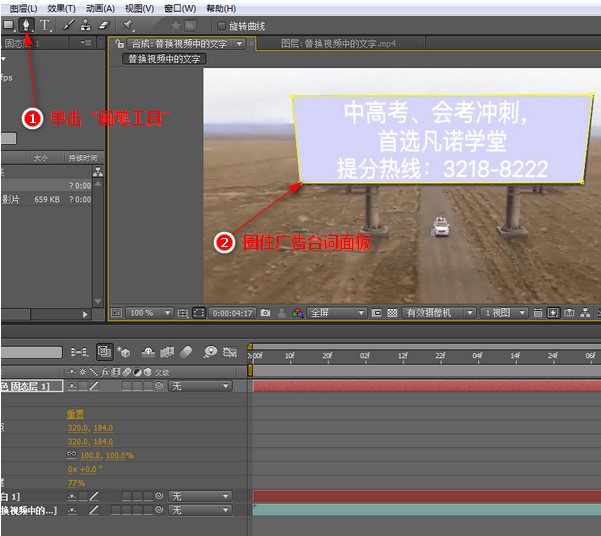The width and height of the screenshot is (601, 536).
Task: Open the 窗口(W) menu
Action: pyautogui.click(x=180, y=8)
